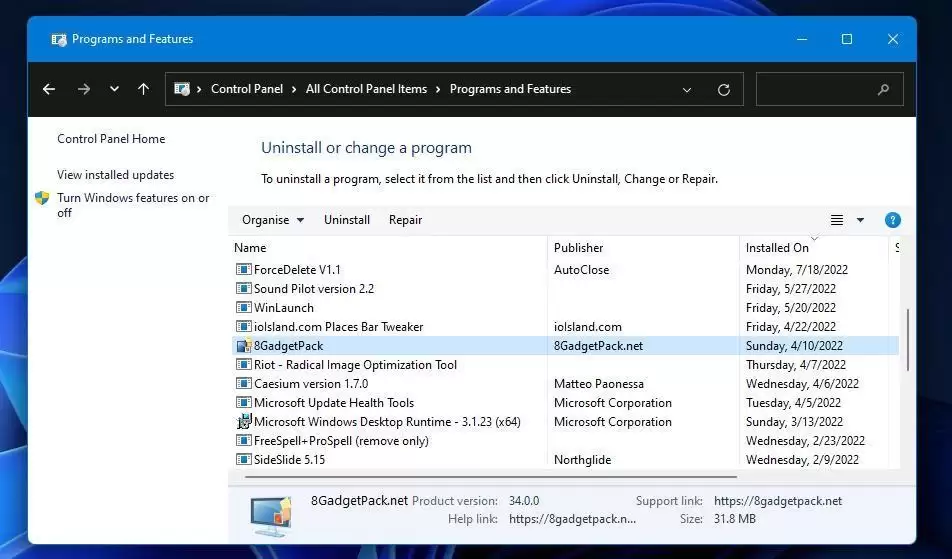Click Repair in the toolbar
This screenshot has width=952, height=559.
[x=406, y=220]
